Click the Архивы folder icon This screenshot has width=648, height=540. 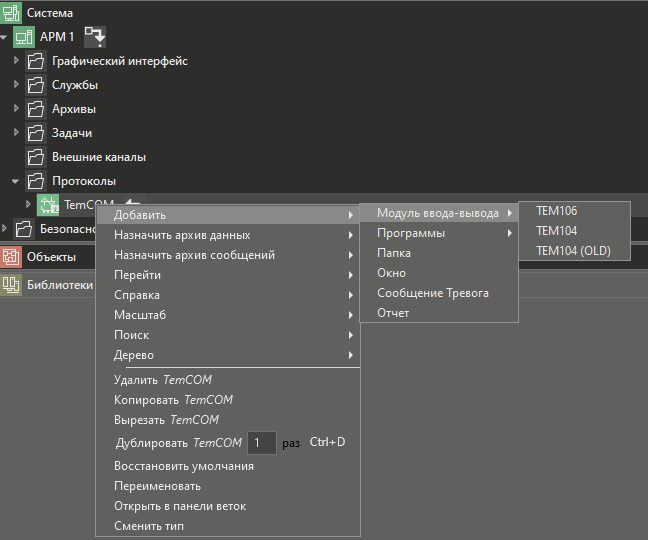(x=36, y=109)
